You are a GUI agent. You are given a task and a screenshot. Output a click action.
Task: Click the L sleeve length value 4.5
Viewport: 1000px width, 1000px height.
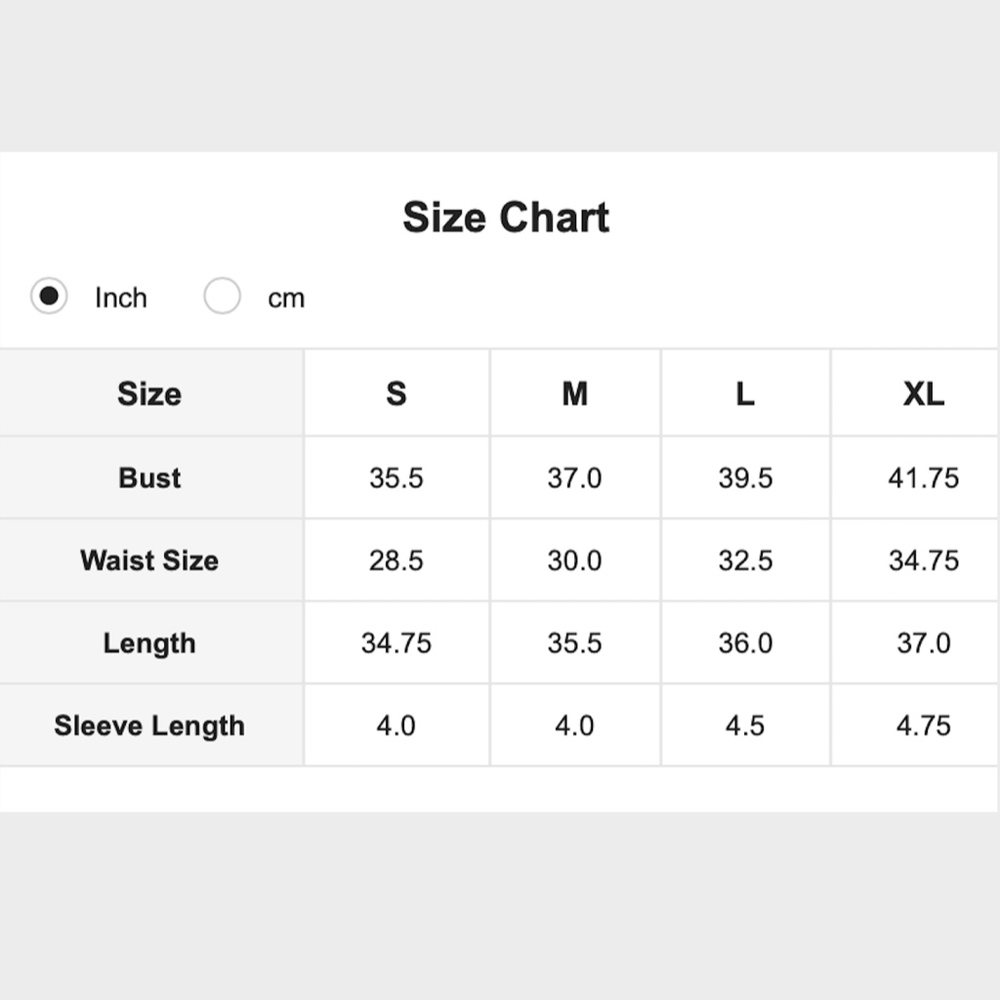[x=745, y=726]
